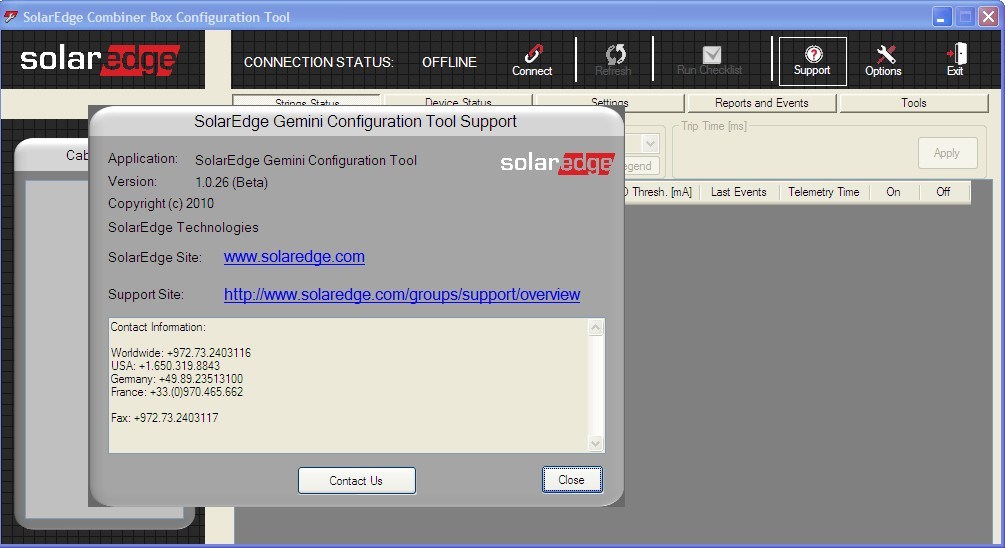Expand the dropdown arrow beside the Trip Time box
Image resolution: width=1005 pixels, height=548 pixels.
(649, 144)
